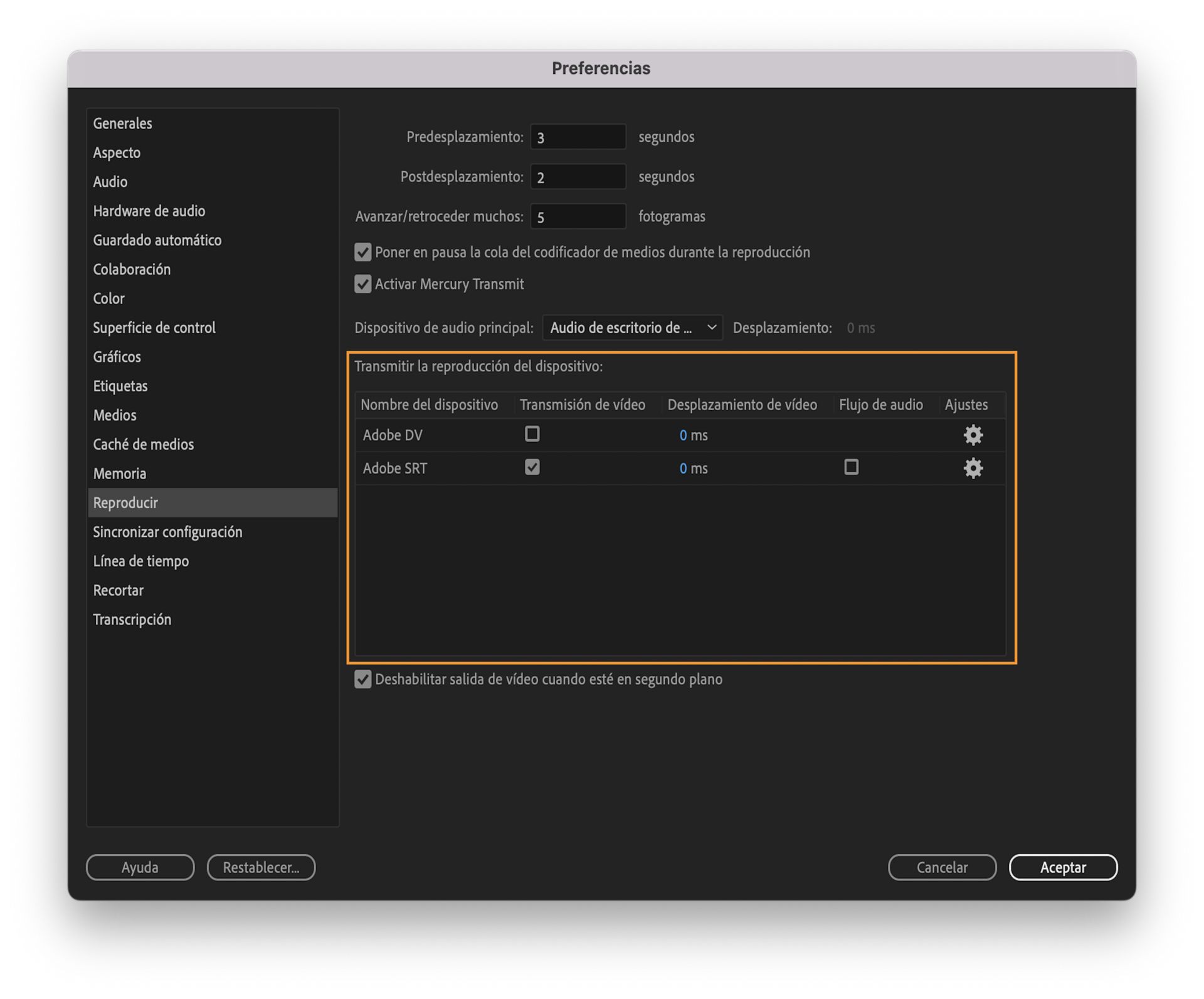Cancel the preferences dialog
Screen dimensions: 1204x999
pos(942,867)
